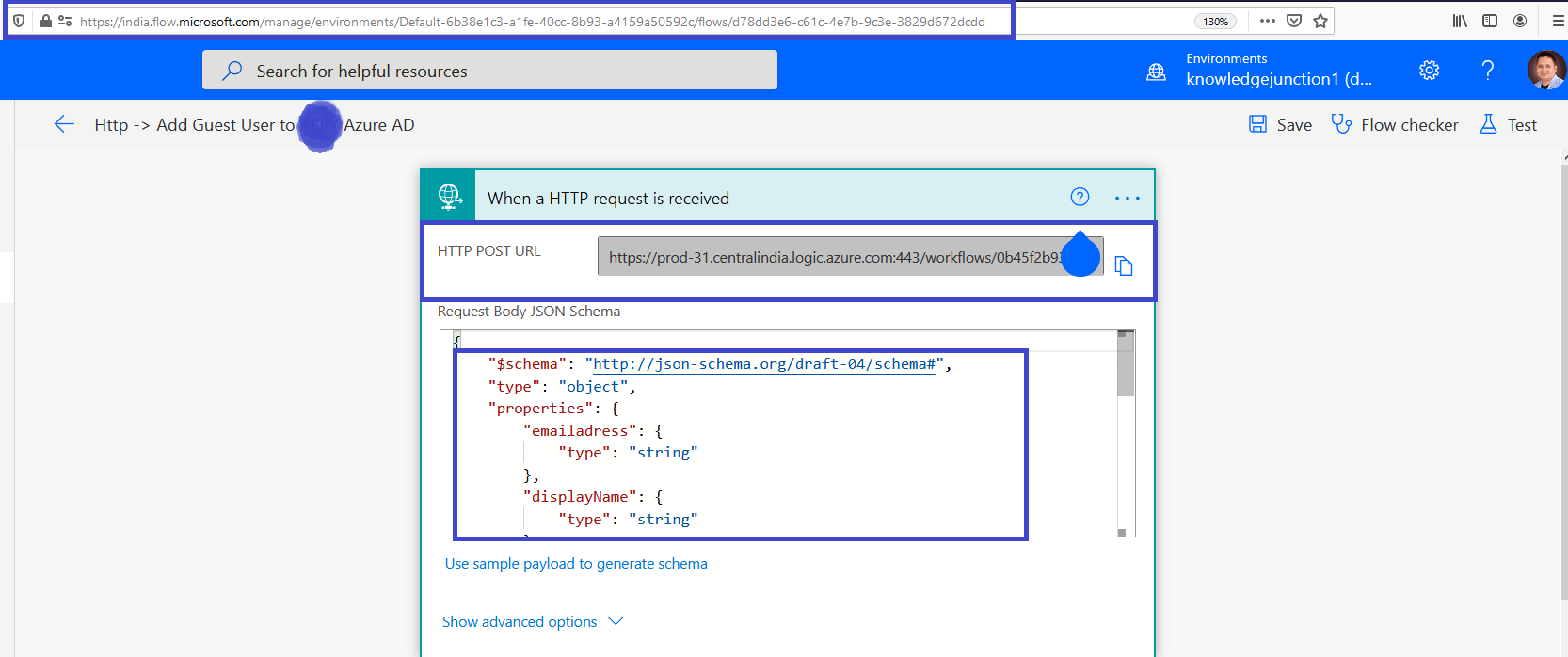Open the Firefox account icon
1568x657 pixels.
pos(1520,21)
